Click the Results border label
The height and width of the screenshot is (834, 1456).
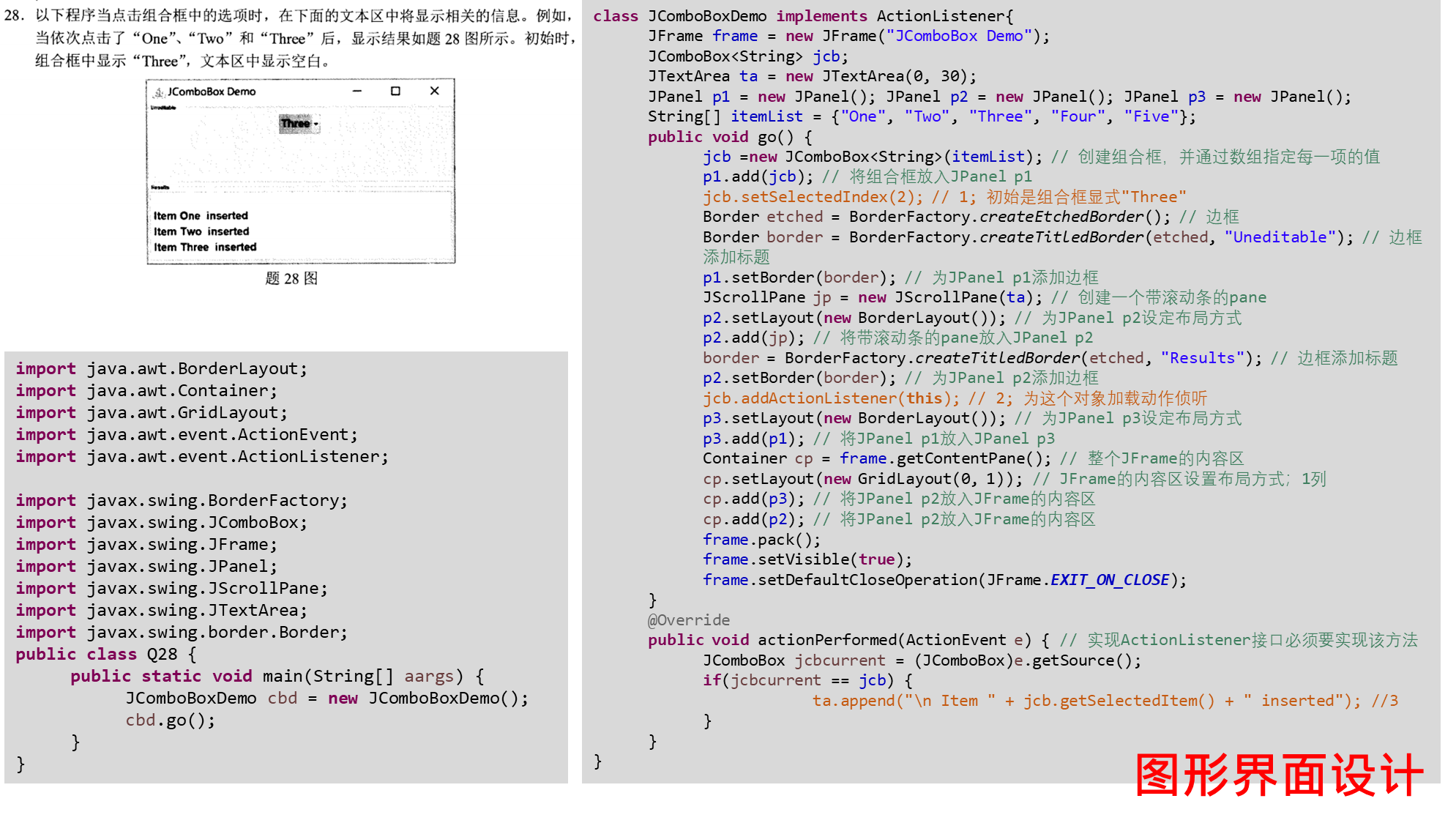tap(160, 187)
